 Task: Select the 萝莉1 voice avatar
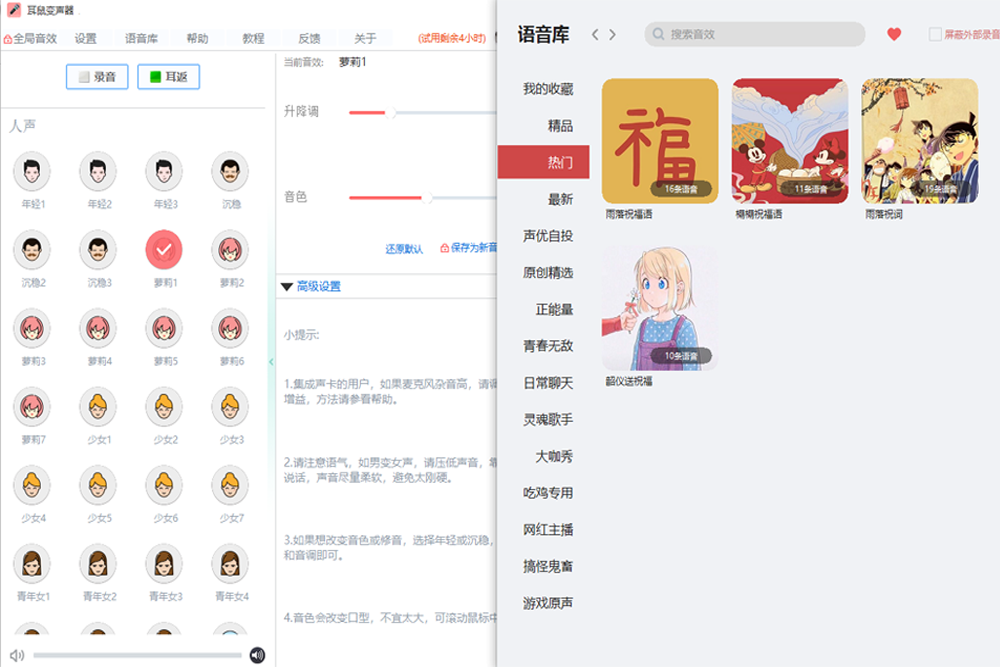coord(163,251)
